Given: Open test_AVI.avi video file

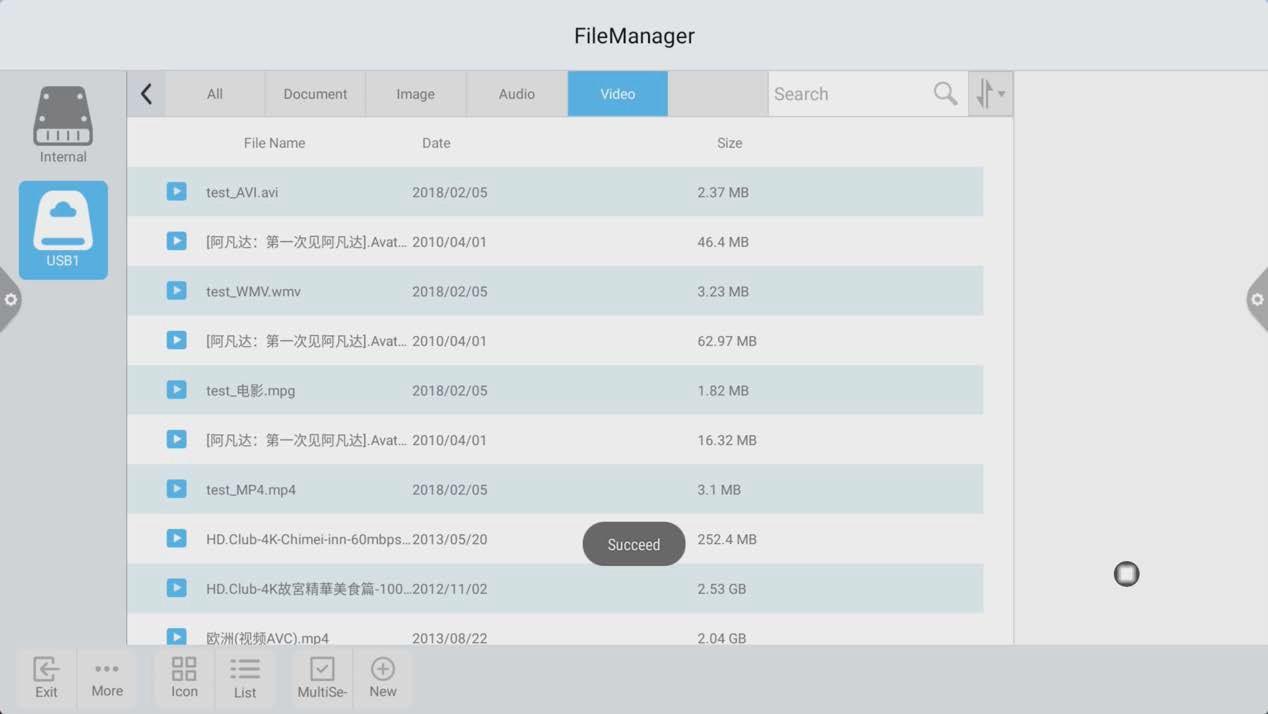Looking at the screenshot, I should [242, 192].
